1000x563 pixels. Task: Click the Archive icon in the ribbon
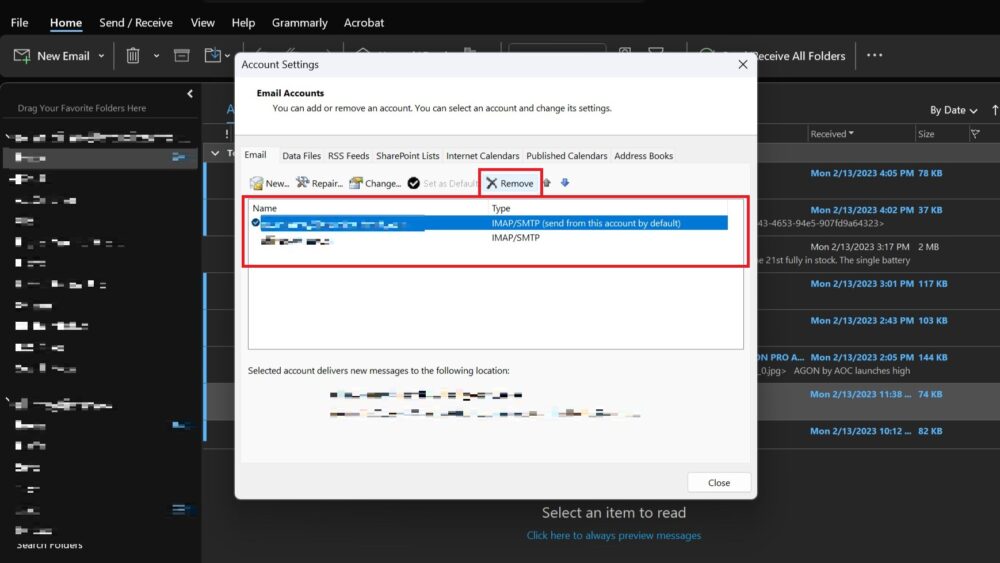coord(182,56)
